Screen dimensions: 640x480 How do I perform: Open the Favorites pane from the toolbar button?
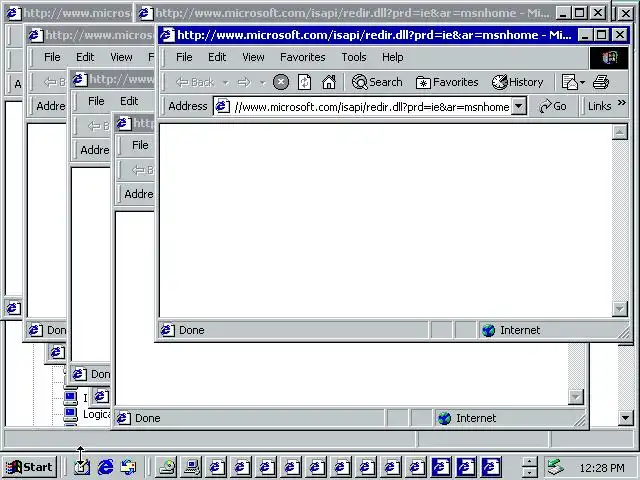tap(447, 82)
